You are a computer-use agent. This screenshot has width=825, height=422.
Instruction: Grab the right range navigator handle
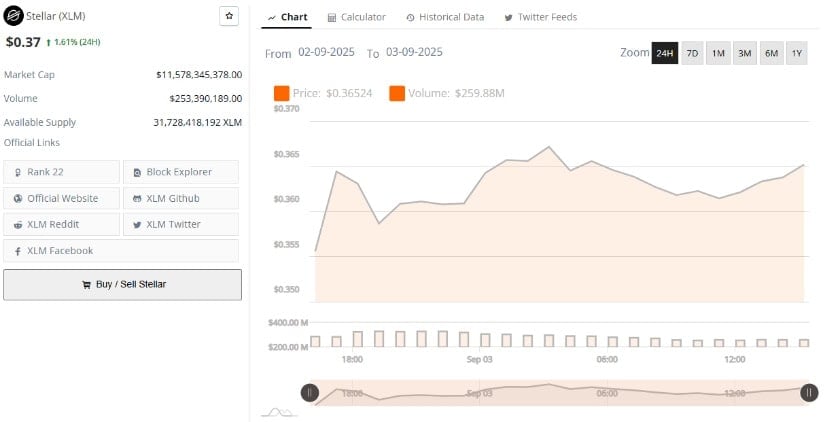(809, 393)
